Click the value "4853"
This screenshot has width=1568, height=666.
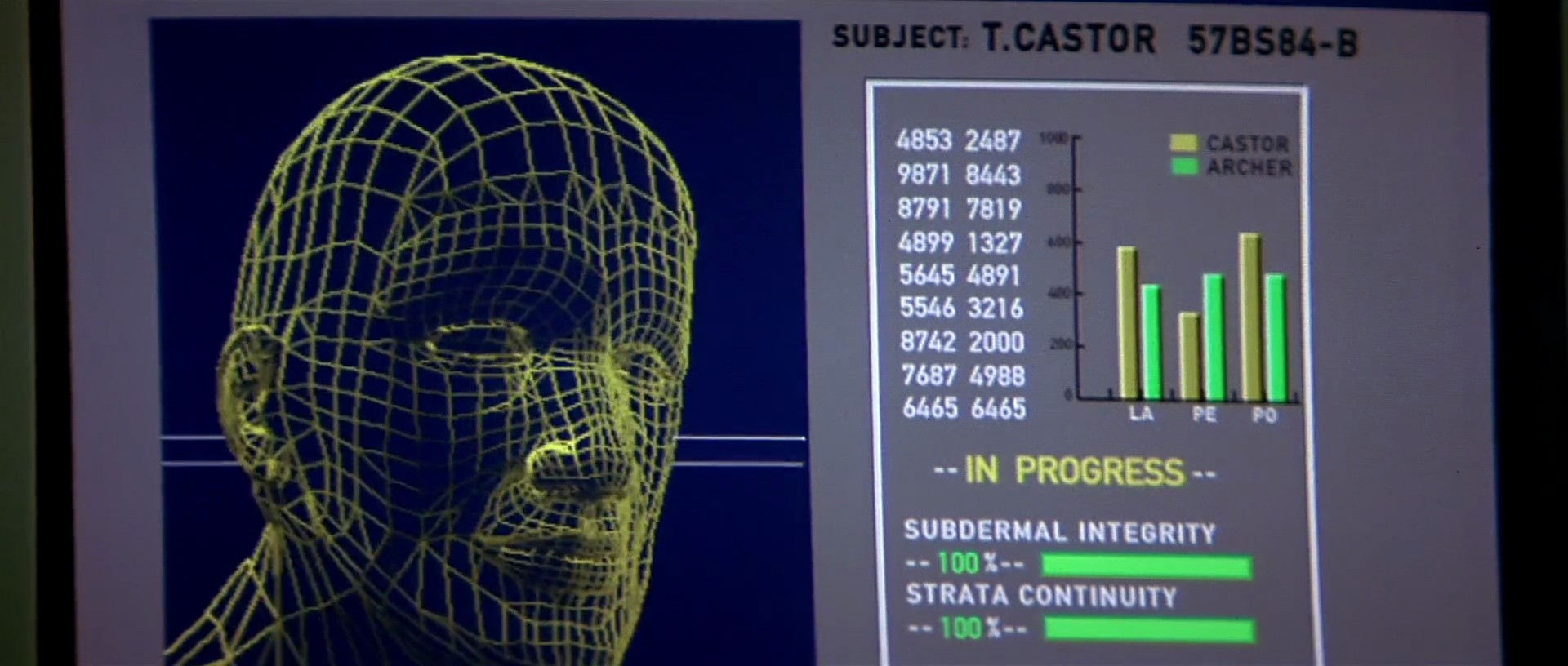pos(924,140)
